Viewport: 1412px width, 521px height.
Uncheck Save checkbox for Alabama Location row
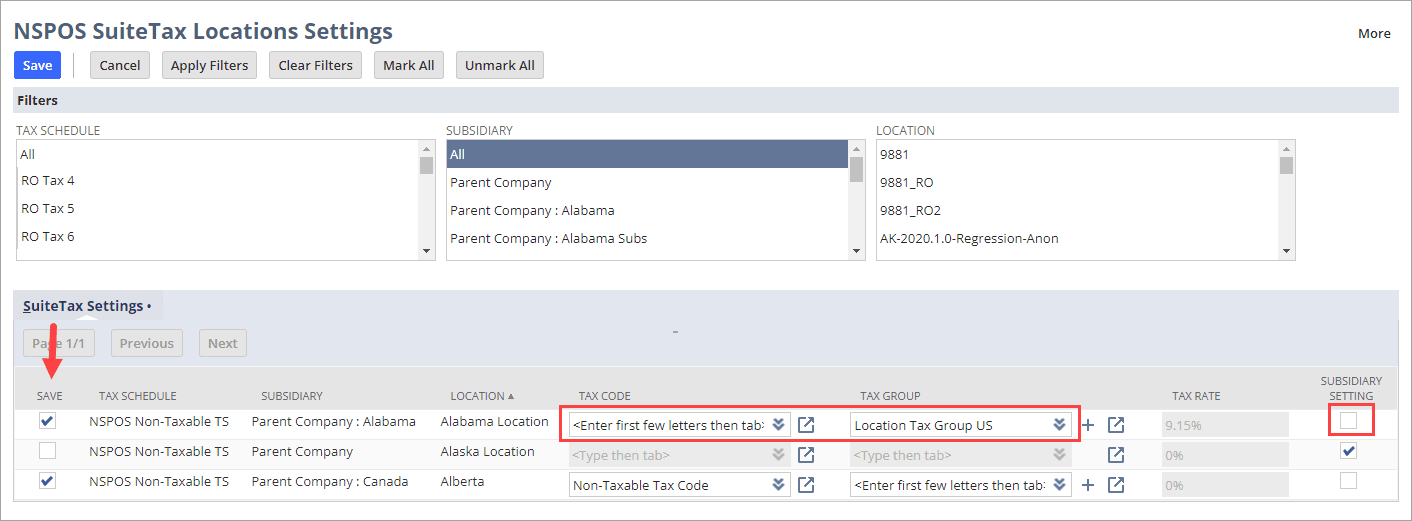(x=48, y=421)
